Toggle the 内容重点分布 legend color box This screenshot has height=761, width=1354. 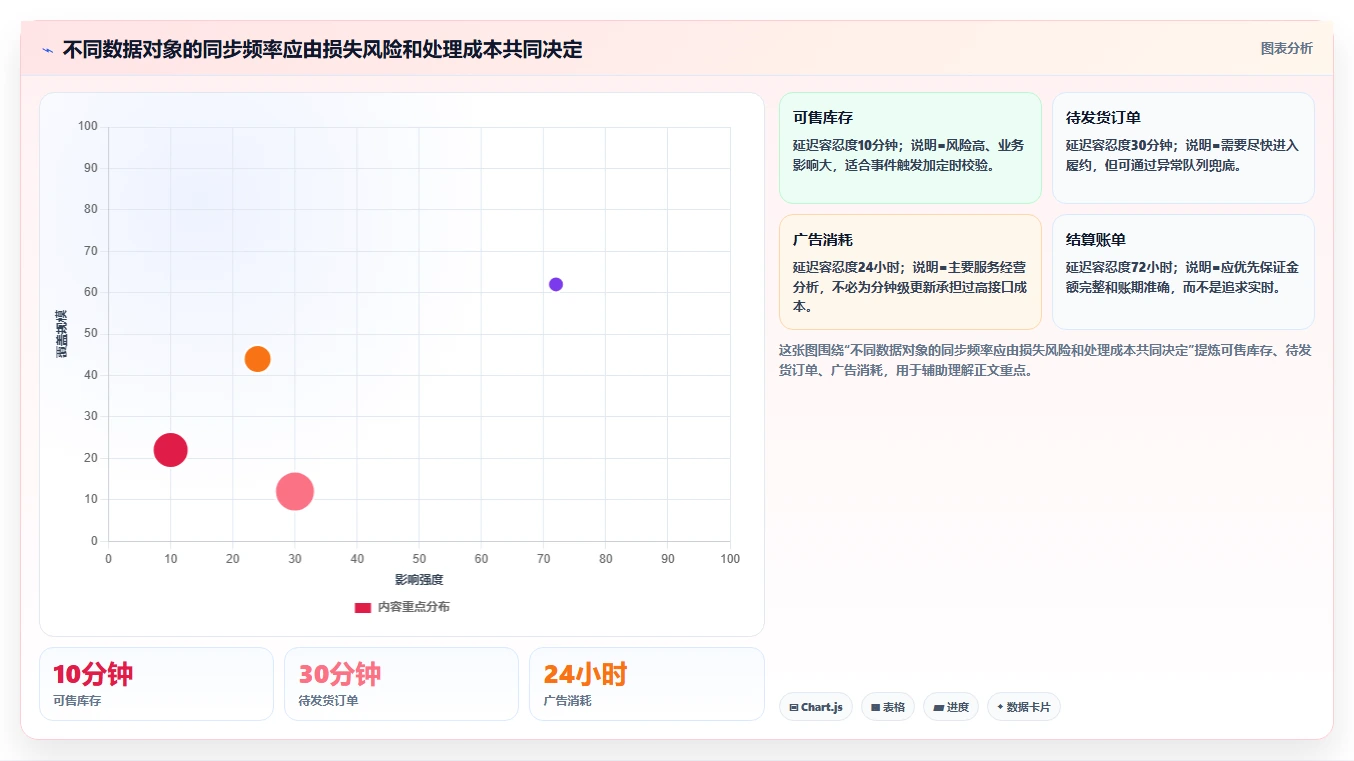363,607
